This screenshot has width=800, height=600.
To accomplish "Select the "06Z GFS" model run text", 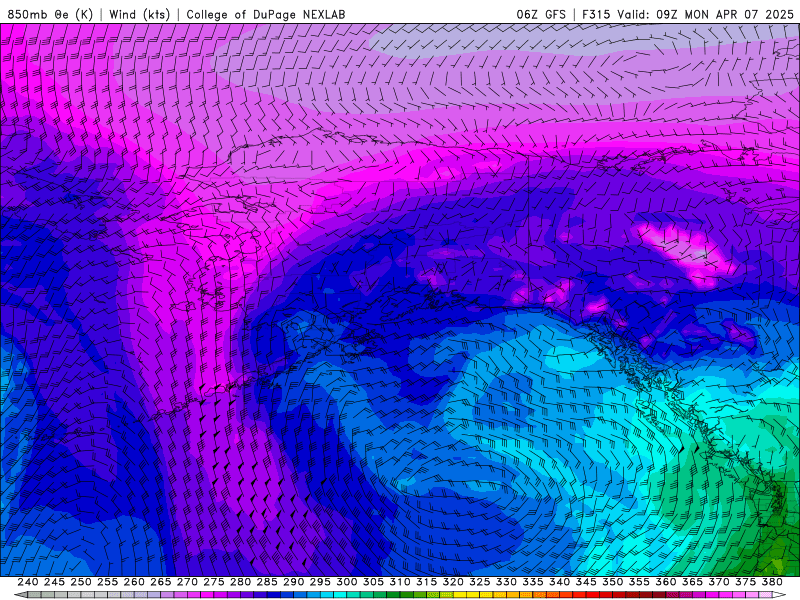I will [x=541, y=14].
